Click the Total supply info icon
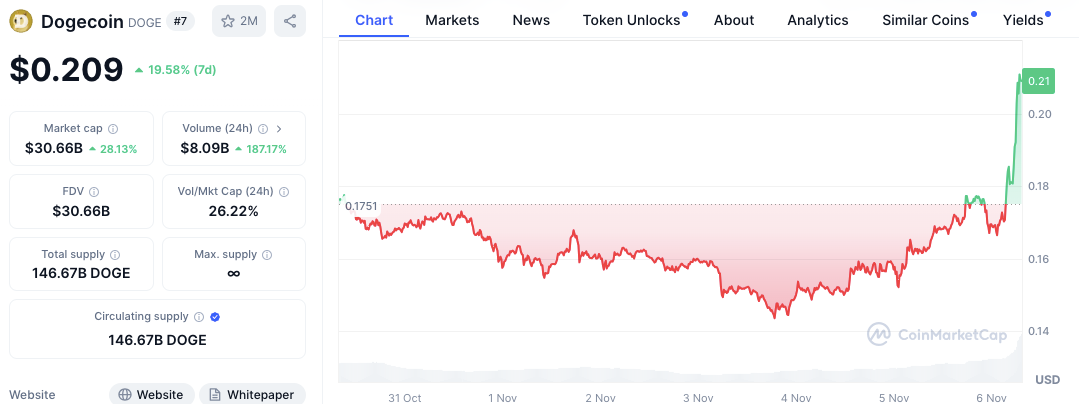This screenshot has height=404, width=1079. (x=115, y=255)
